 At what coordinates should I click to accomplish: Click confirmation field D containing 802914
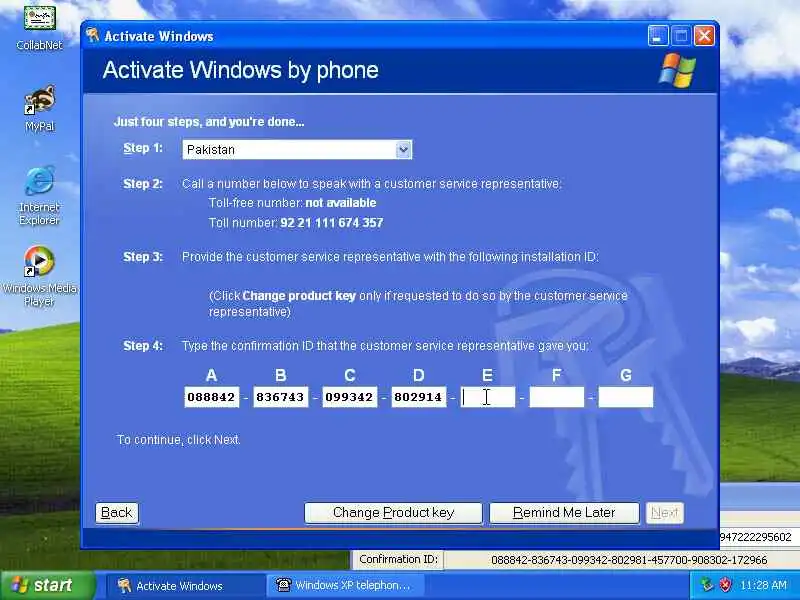pyautogui.click(x=418, y=397)
